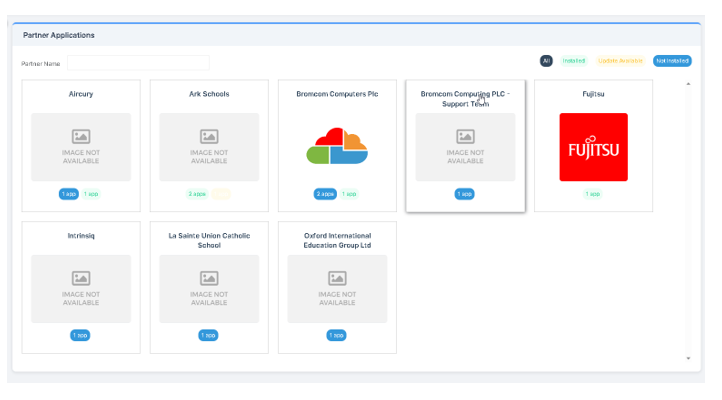Click Intrinsiq's blue 1 app badge
The width and height of the screenshot is (722, 400).
coord(80,335)
